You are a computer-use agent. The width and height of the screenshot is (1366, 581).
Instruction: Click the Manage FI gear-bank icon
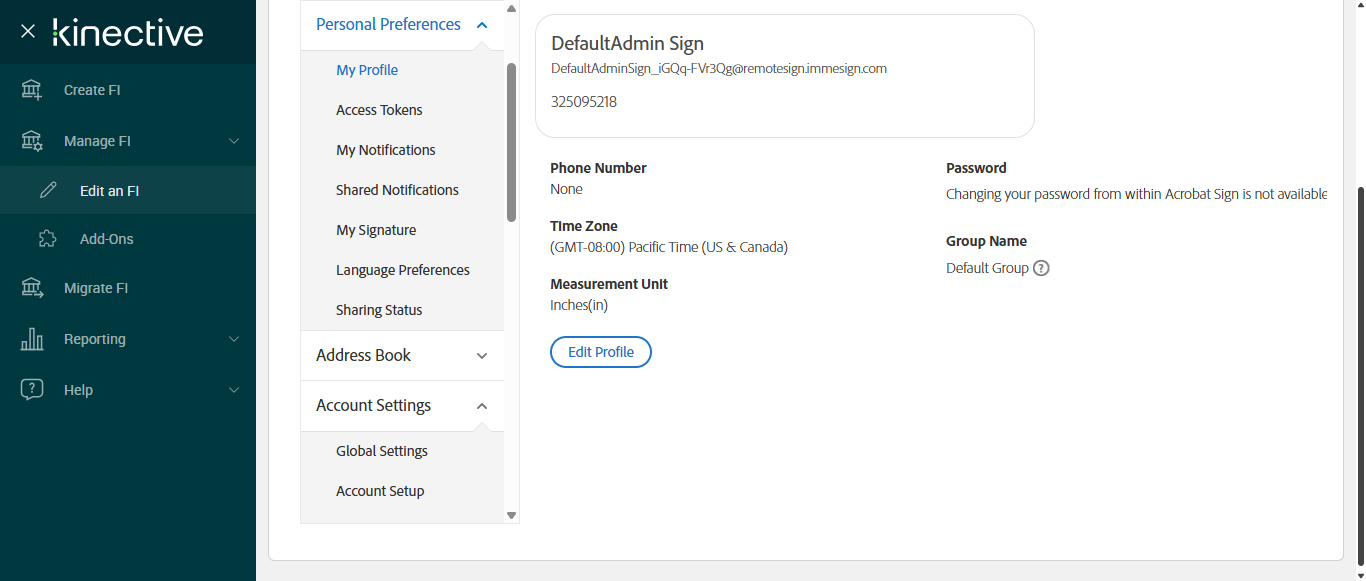coord(32,141)
